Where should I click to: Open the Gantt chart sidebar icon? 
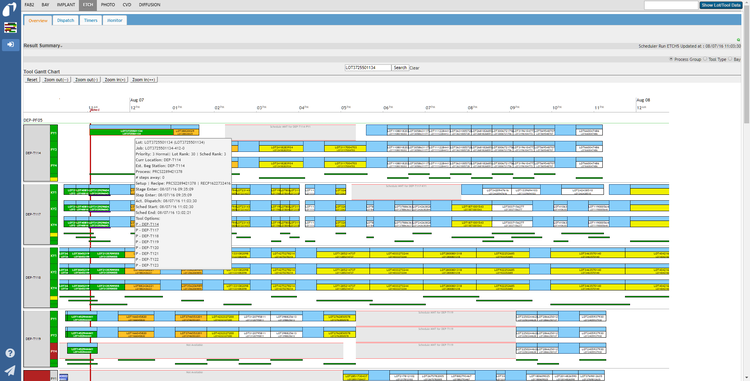[x=10, y=28]
